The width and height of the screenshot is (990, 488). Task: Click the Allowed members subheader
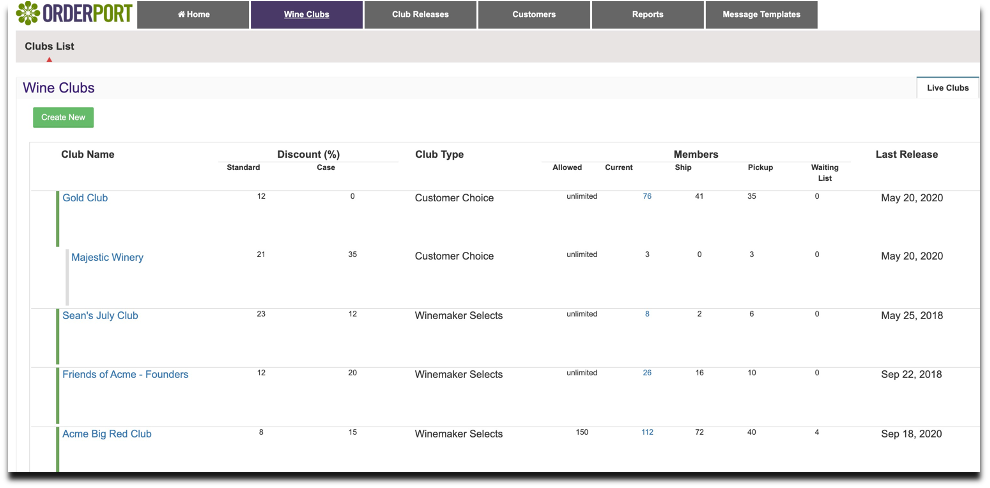click(567, 167)
